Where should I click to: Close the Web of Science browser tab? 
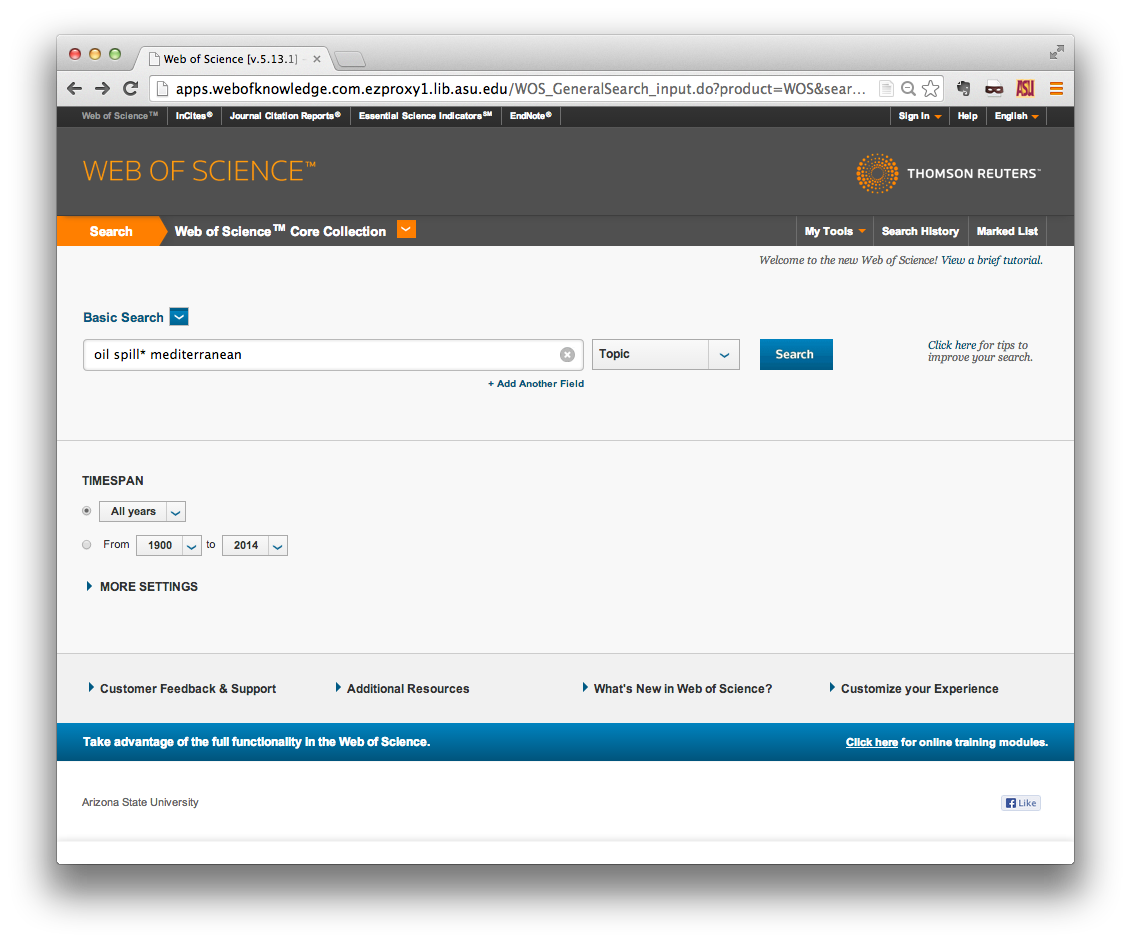tap(317, 59)
